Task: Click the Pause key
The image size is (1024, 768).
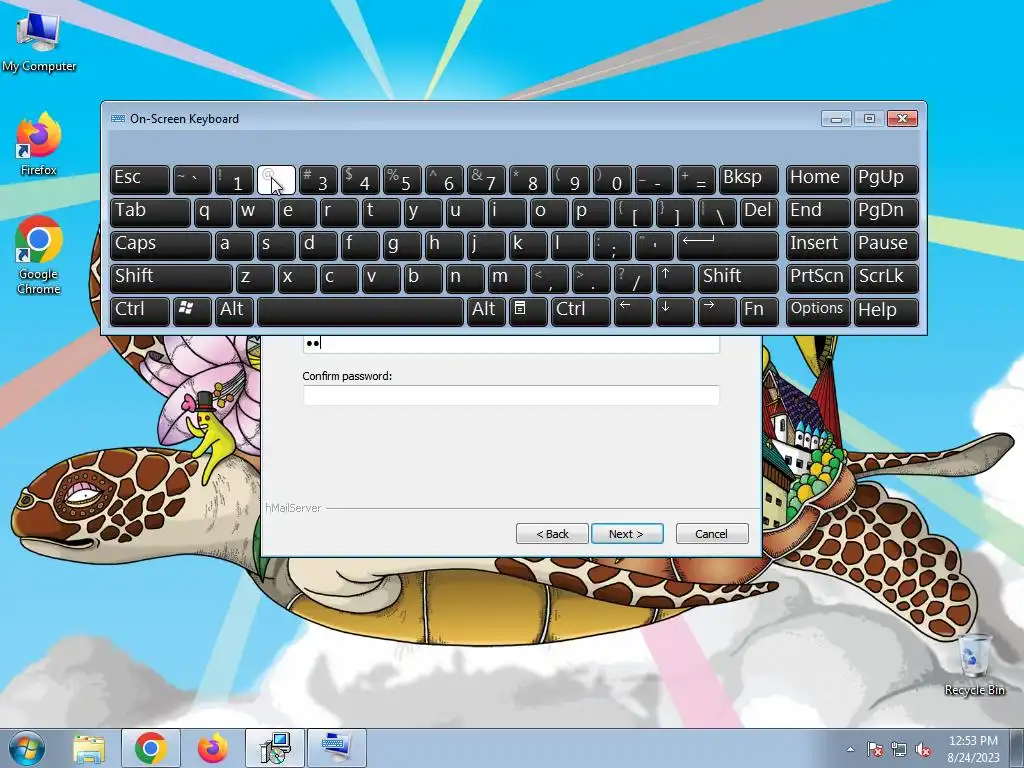Action: [886, 246]
